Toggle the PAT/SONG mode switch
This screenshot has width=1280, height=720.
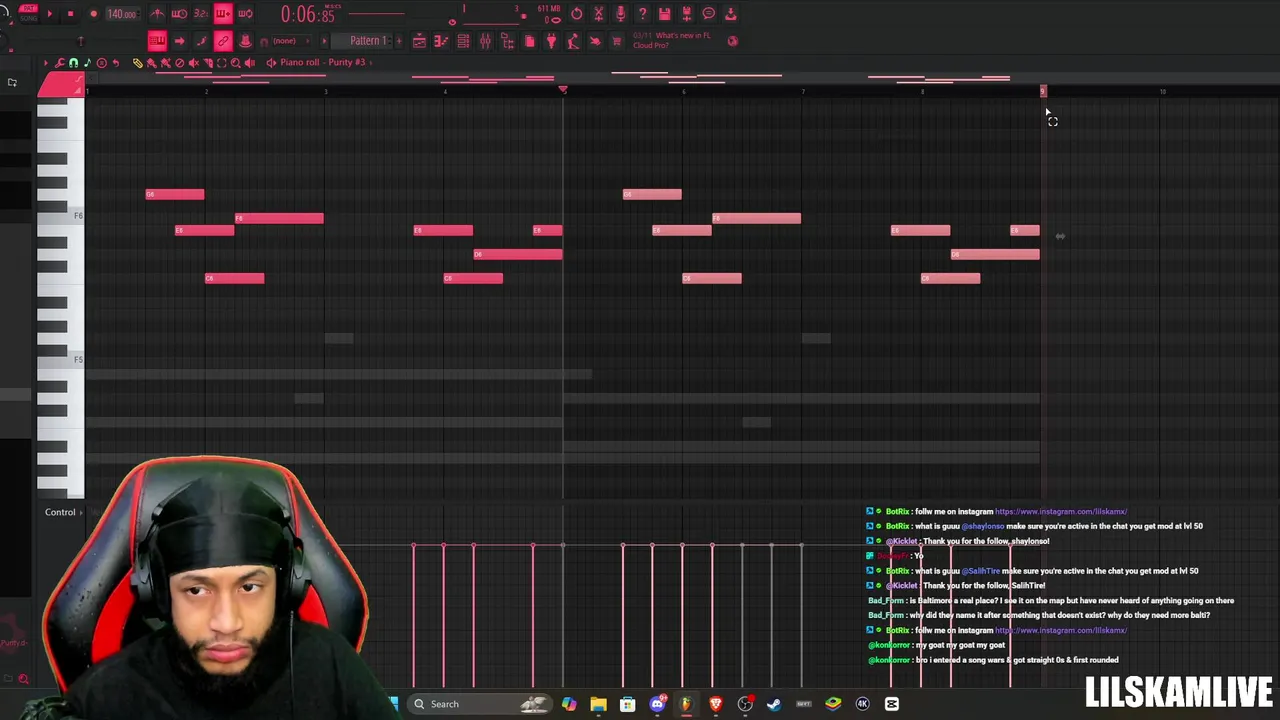(28, 12)
